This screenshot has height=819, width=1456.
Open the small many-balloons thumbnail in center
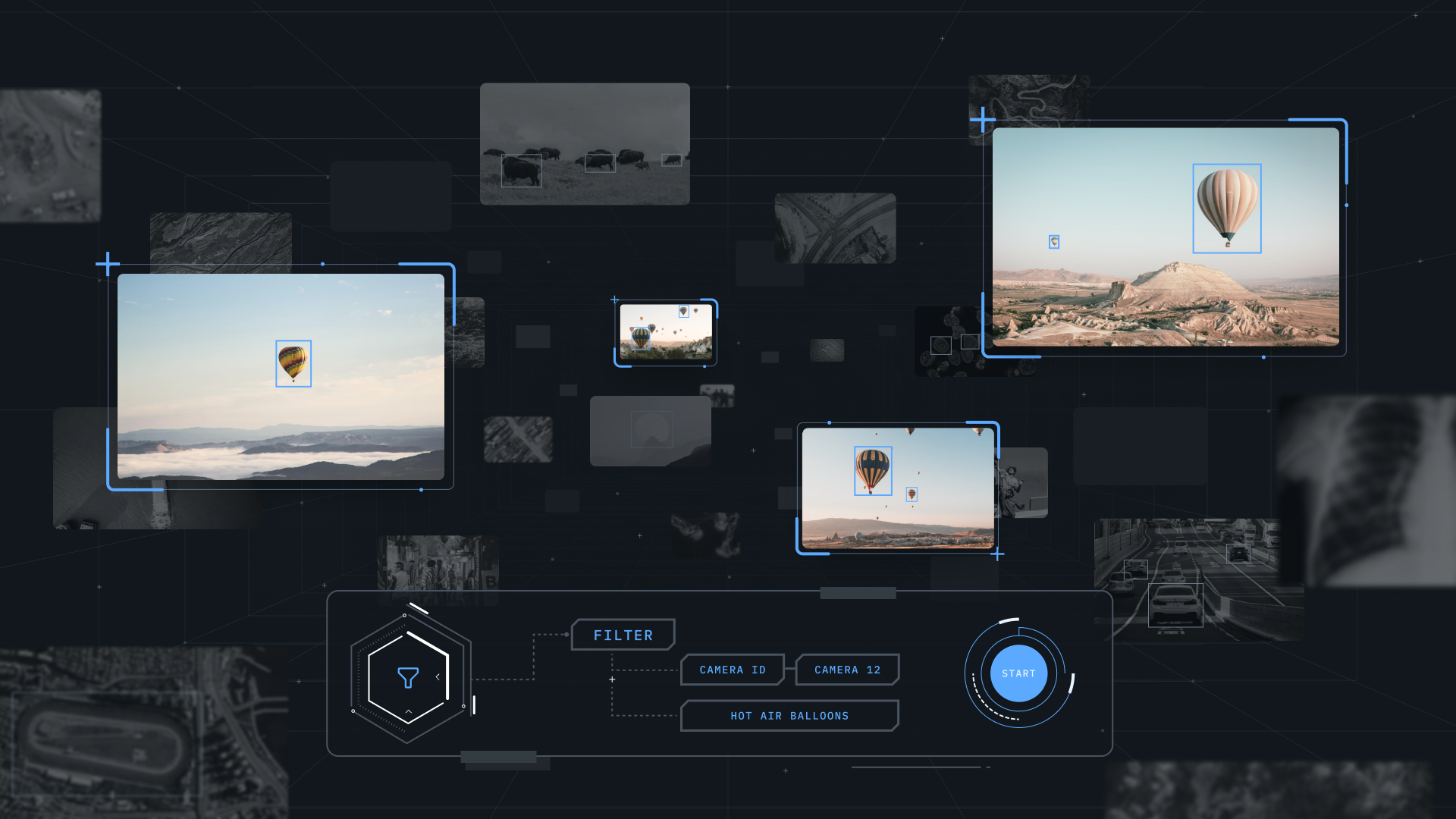[666, 332]
